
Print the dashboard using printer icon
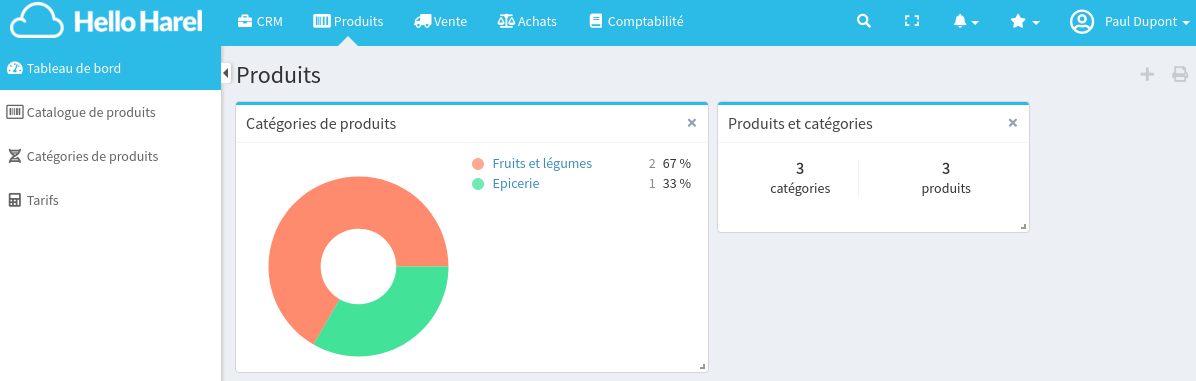(1180, 75)
